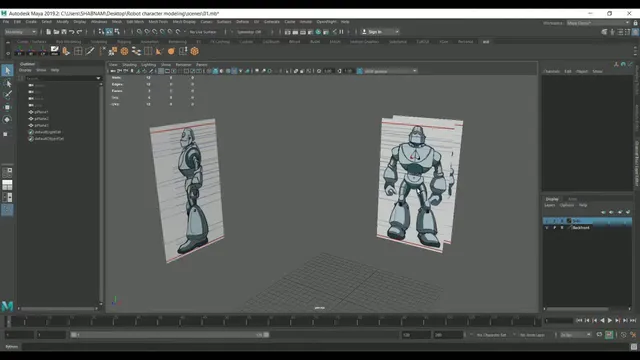Click play forwards button
Viewport: 640px width, 360px height.
point(610,321)
